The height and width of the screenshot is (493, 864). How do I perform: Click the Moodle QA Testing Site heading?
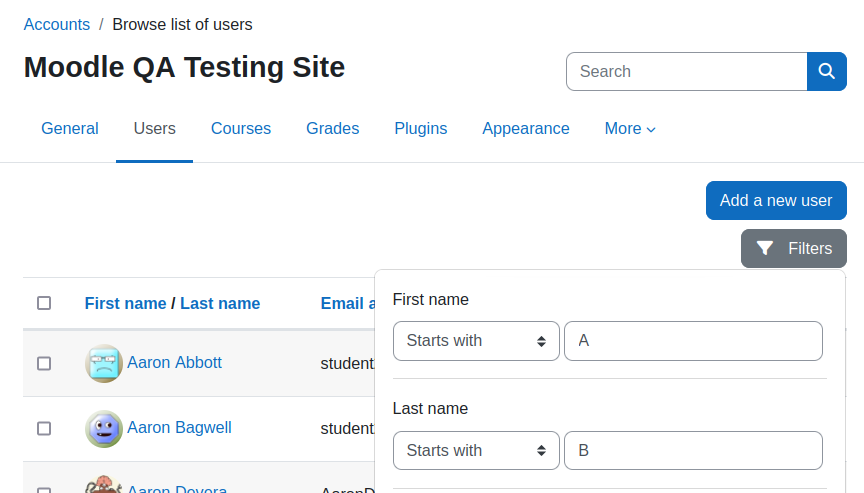point(184,67)
